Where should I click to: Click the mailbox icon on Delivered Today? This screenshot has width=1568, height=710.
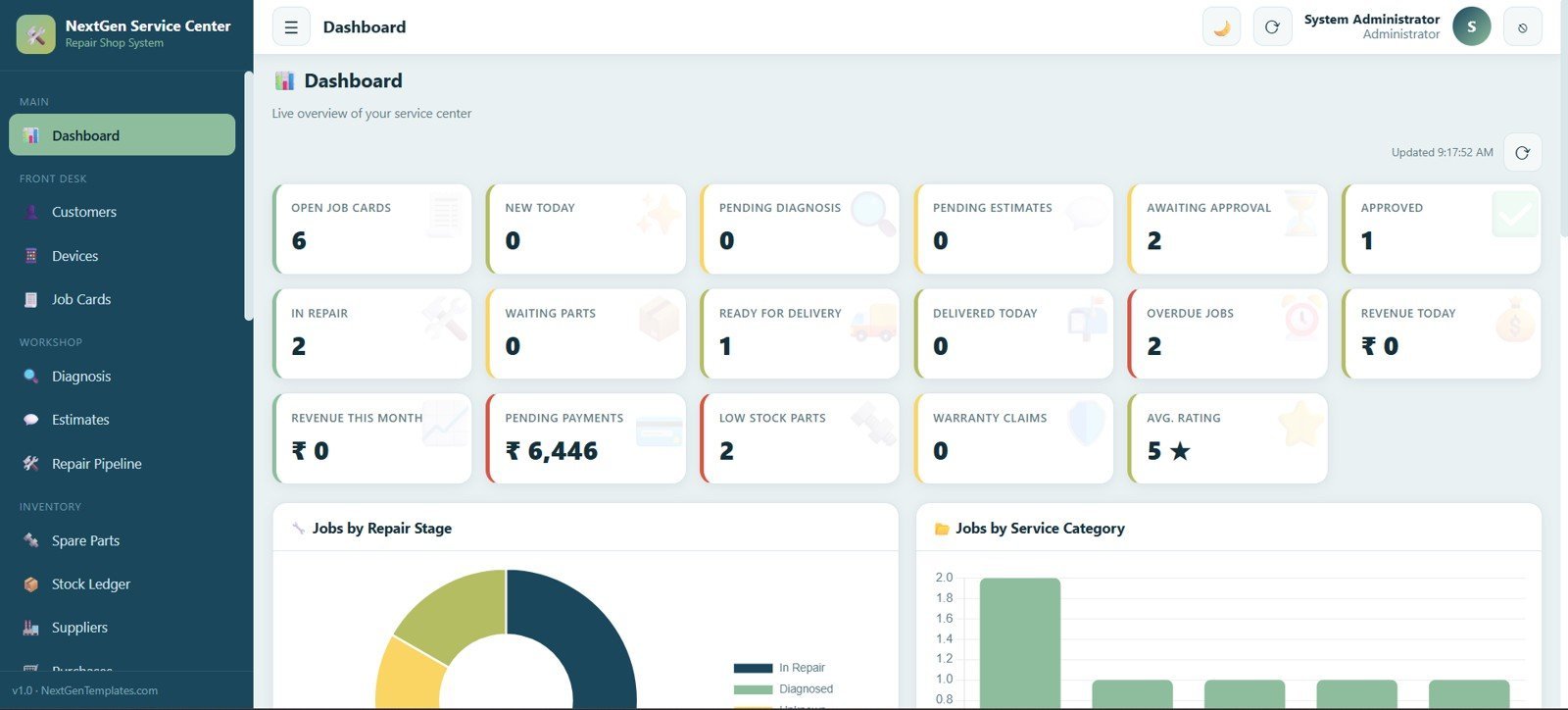(x=1088, y=319)
